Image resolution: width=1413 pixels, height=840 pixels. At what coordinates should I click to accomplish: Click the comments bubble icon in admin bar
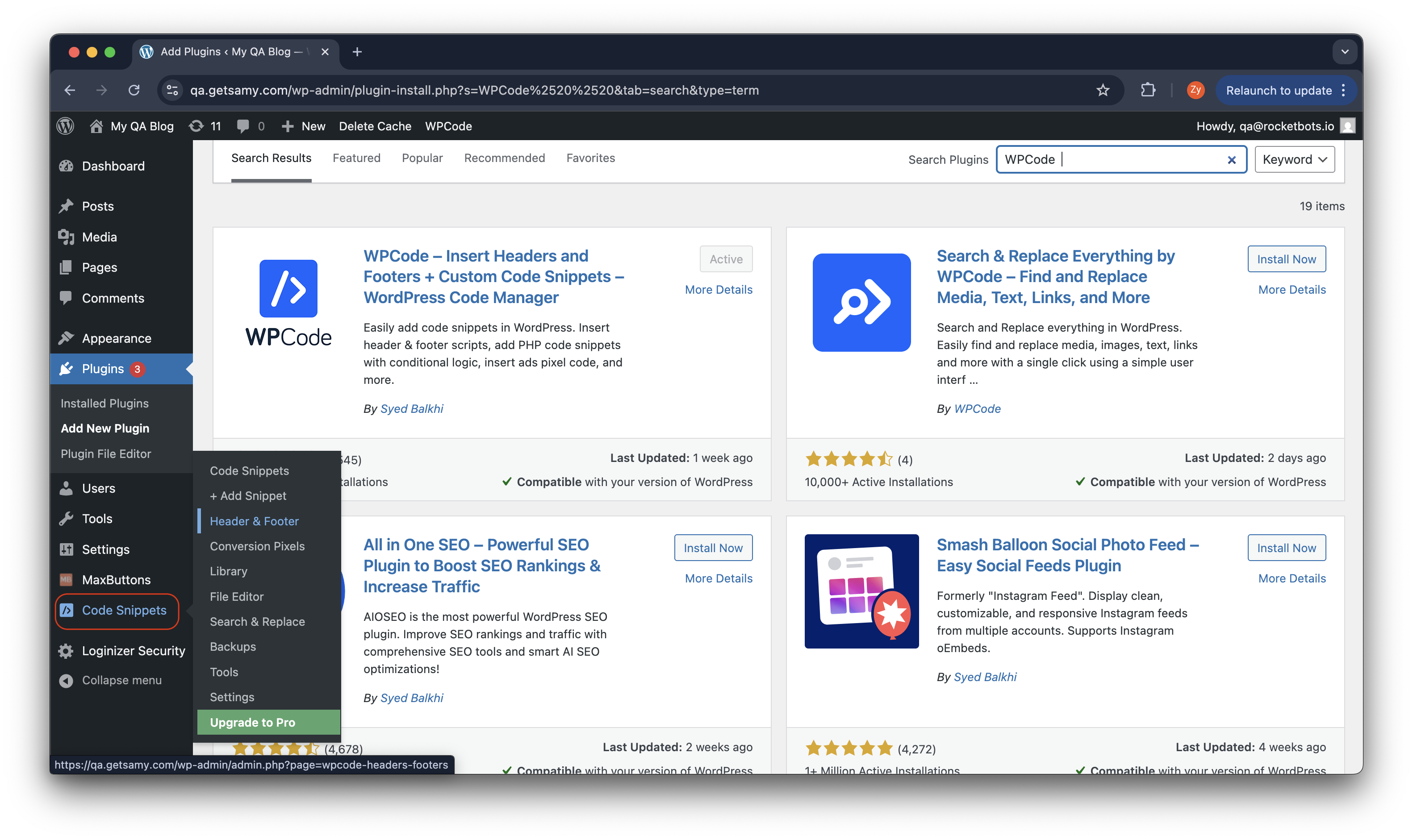pyautogui.click(x=243, y=126)
